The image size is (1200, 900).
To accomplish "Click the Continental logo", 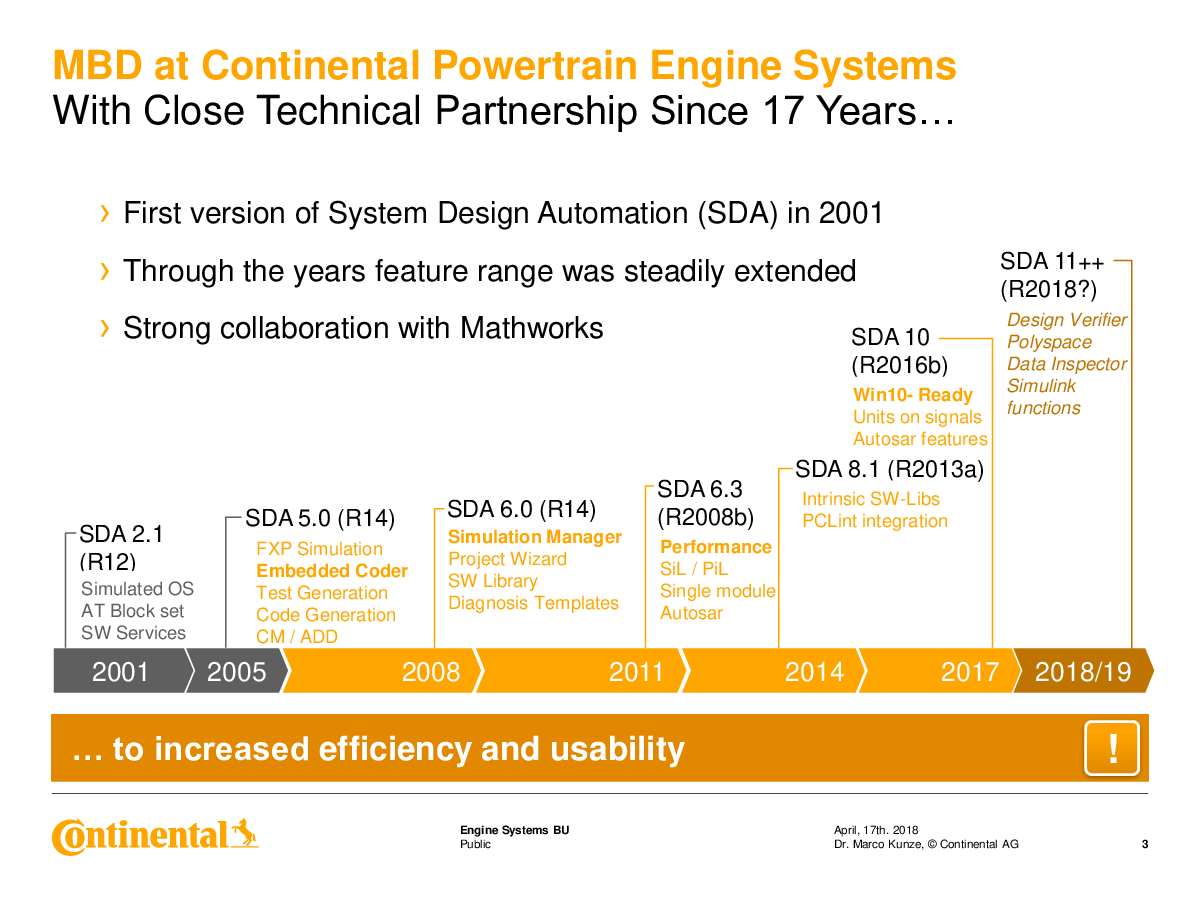I will coord(155,836).
